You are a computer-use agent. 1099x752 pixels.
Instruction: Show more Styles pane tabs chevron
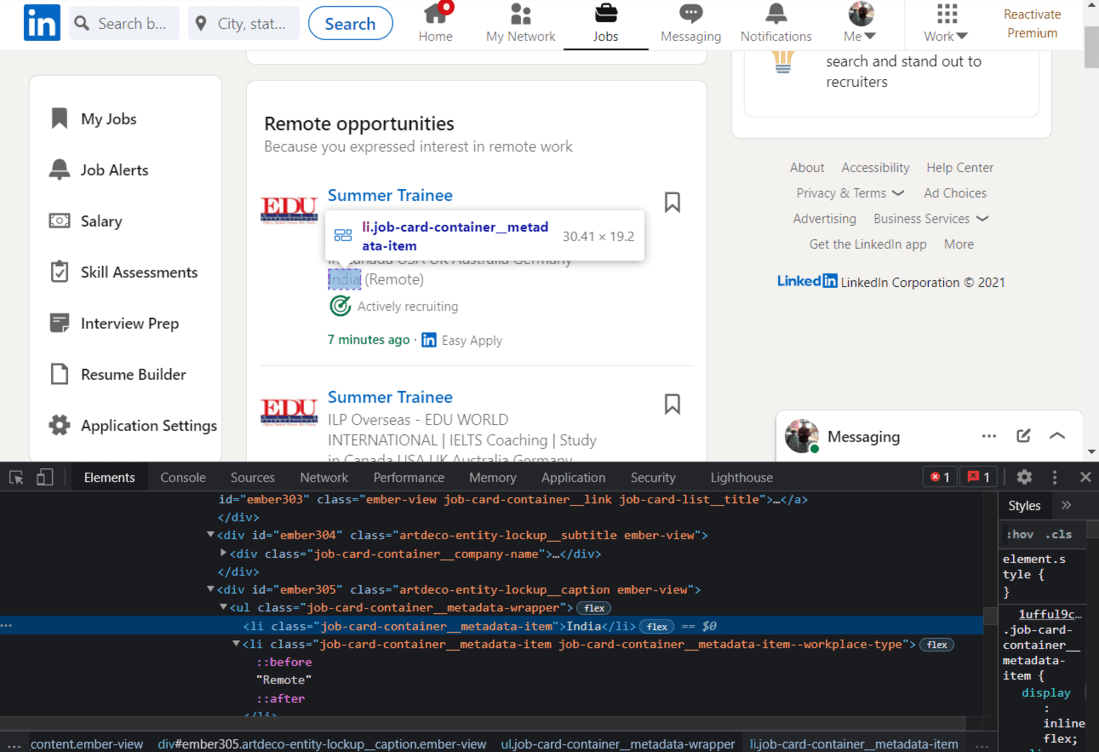(x=1066, y=505)
